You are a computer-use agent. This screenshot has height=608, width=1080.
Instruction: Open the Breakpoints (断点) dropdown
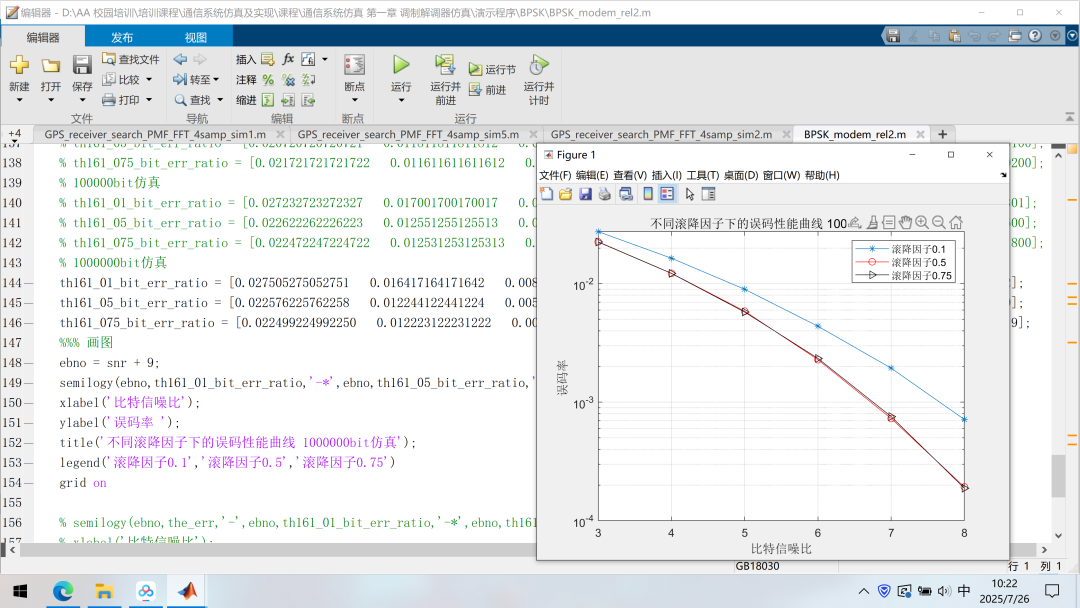tap(354, 101)
